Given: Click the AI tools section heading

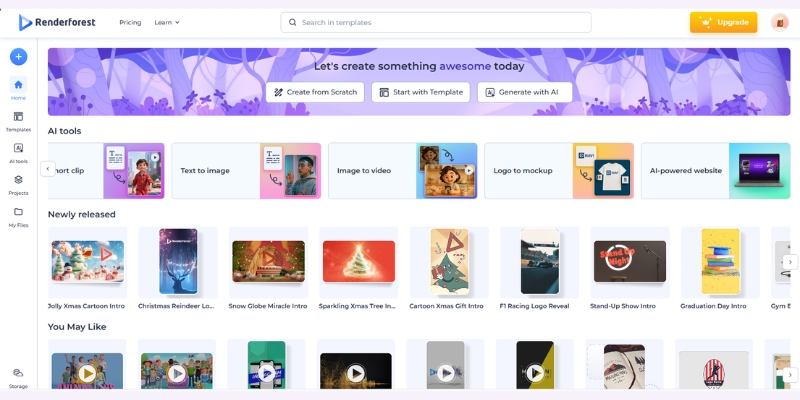Looking at the screenshot, I should [x=64, y=131].
